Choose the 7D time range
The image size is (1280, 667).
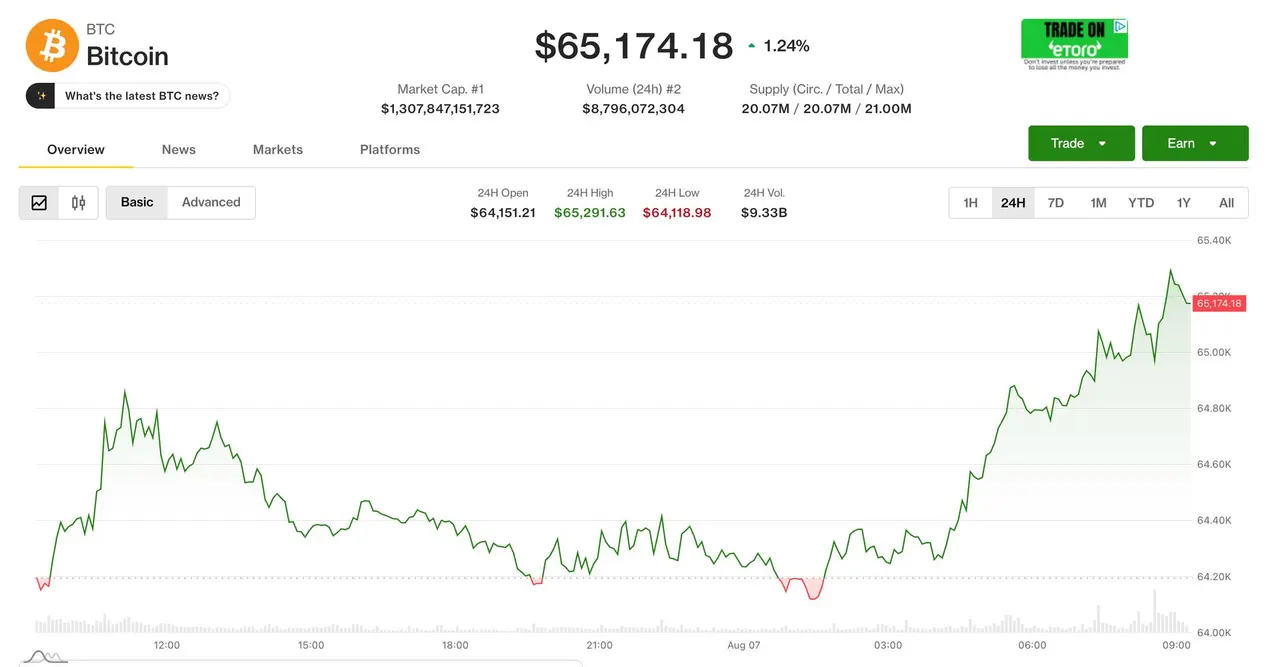point(1056,203)
